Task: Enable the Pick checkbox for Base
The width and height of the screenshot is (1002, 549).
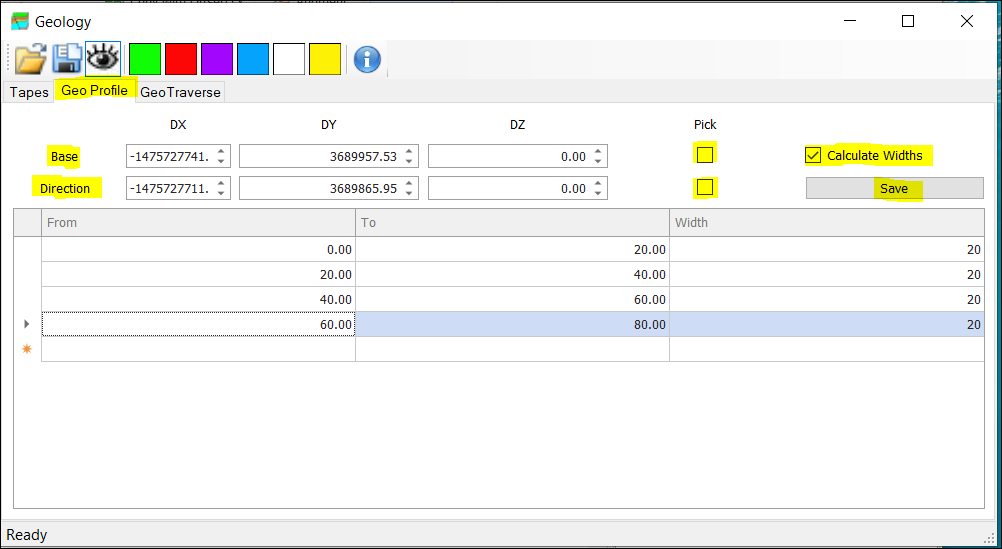Action: [705, 155]
